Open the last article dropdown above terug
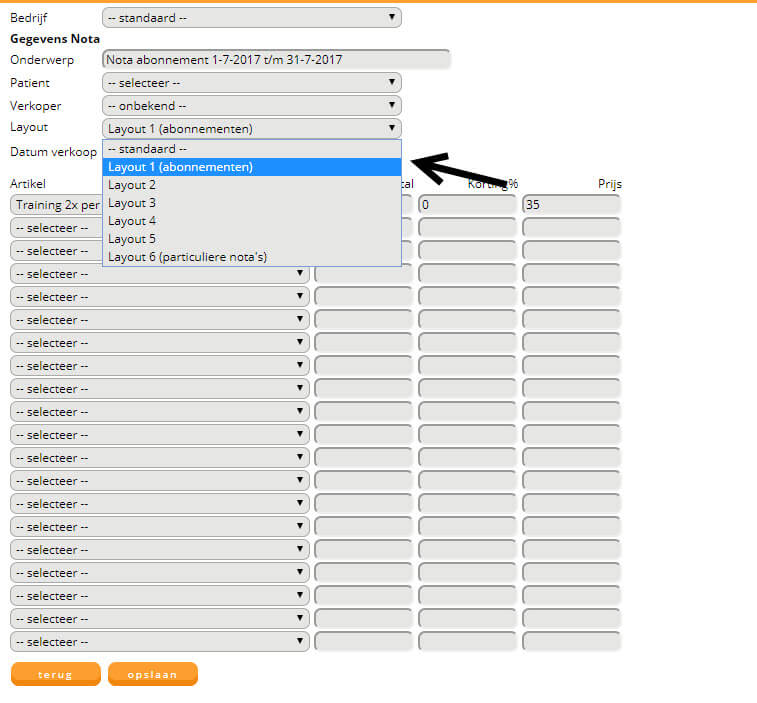This screenshot has height=703, width=757. pyautogui.click(x=160, y=642)
